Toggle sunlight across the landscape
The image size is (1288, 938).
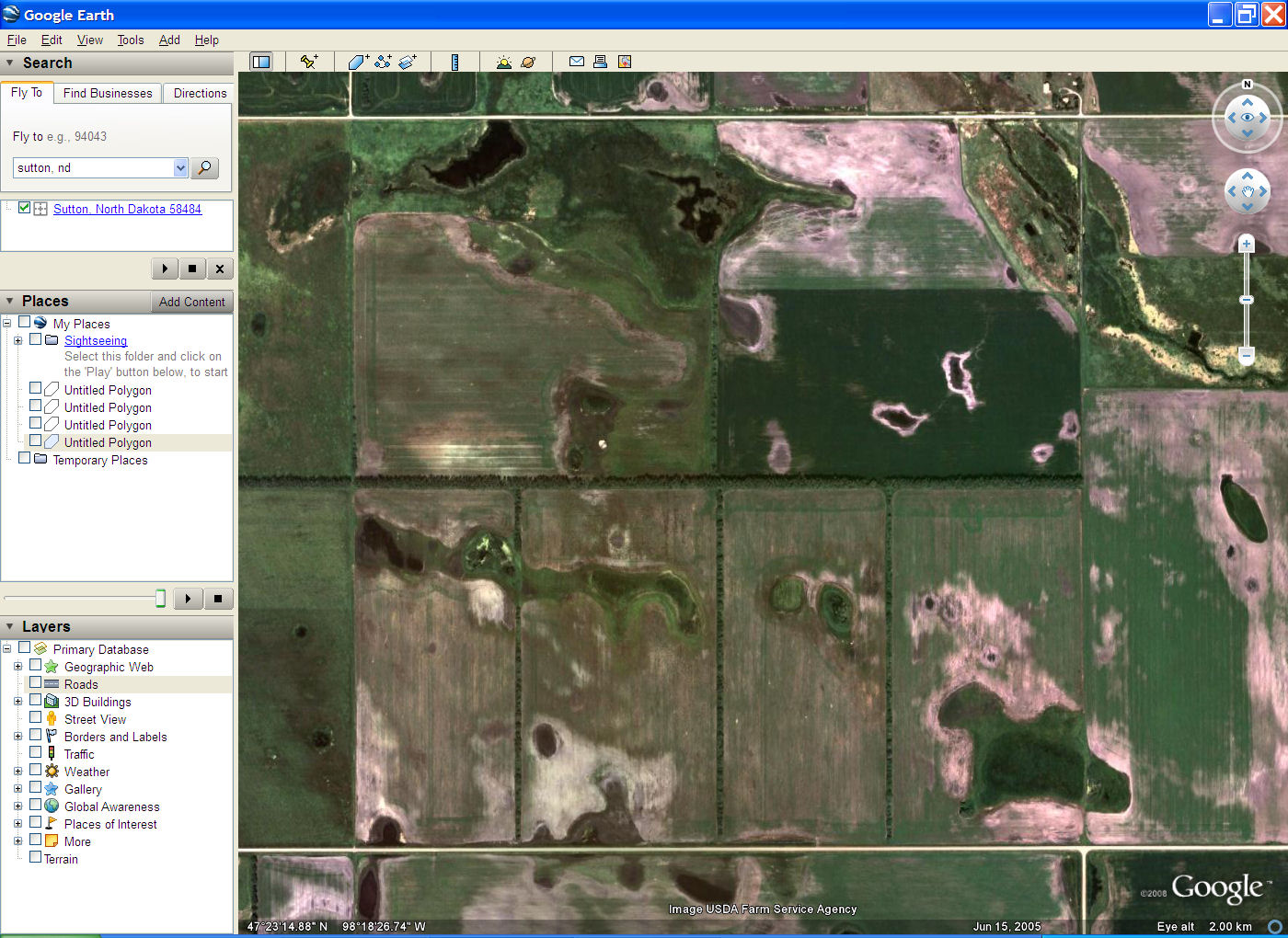(x=503, y=62)
